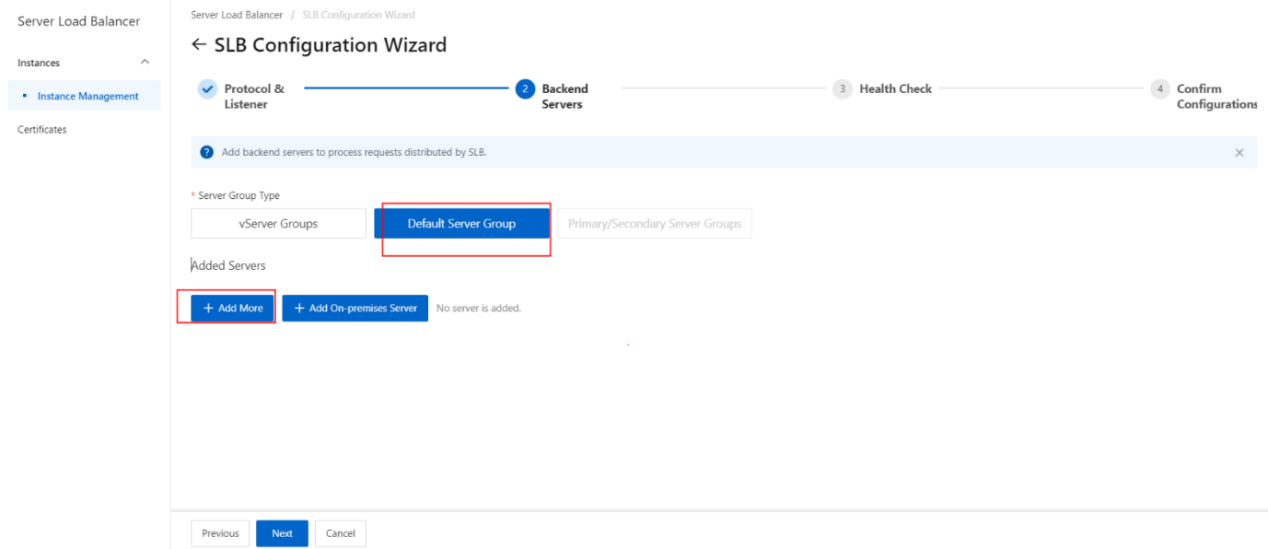Click the step 3 Health Check circle
This screenshot has height=549, width=1268.
point(842,89)
